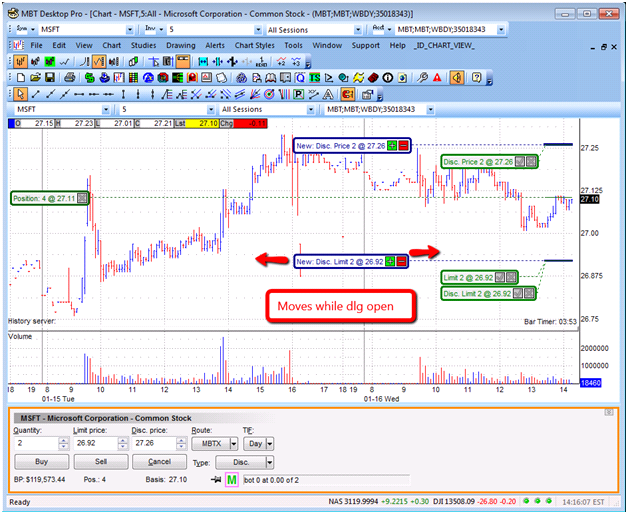
Task: Click the red A triangle icon
Action: point(437,77)
